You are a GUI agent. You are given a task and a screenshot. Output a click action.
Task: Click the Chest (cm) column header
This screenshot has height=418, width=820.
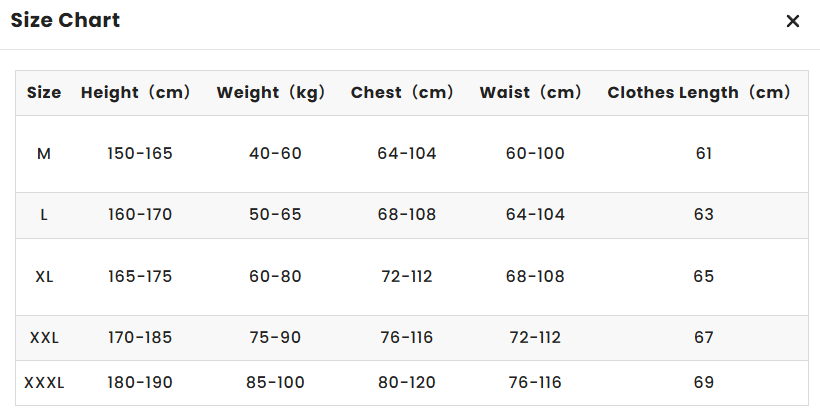[402, 93]
